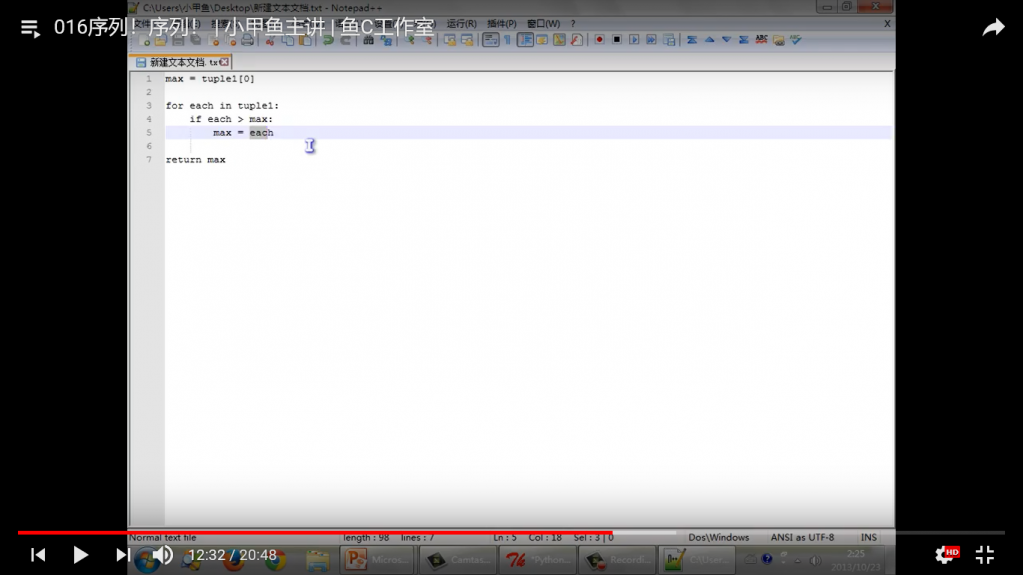
Task: Click the Print icon in the toolbar
Action: click(x=247, y=40)
